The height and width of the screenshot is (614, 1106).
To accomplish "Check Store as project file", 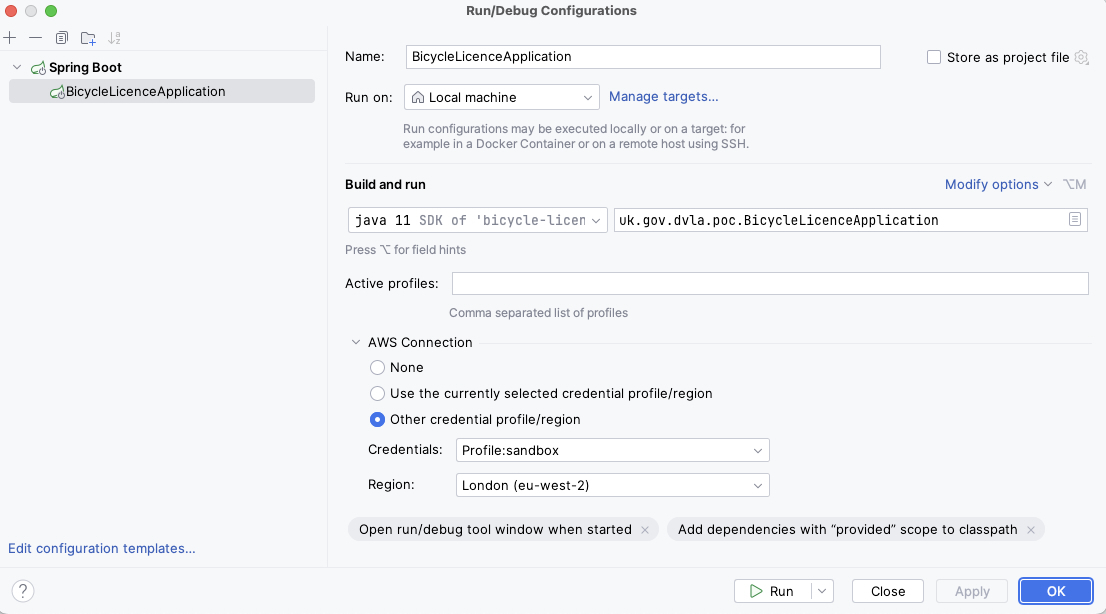I will coord(933,57).
